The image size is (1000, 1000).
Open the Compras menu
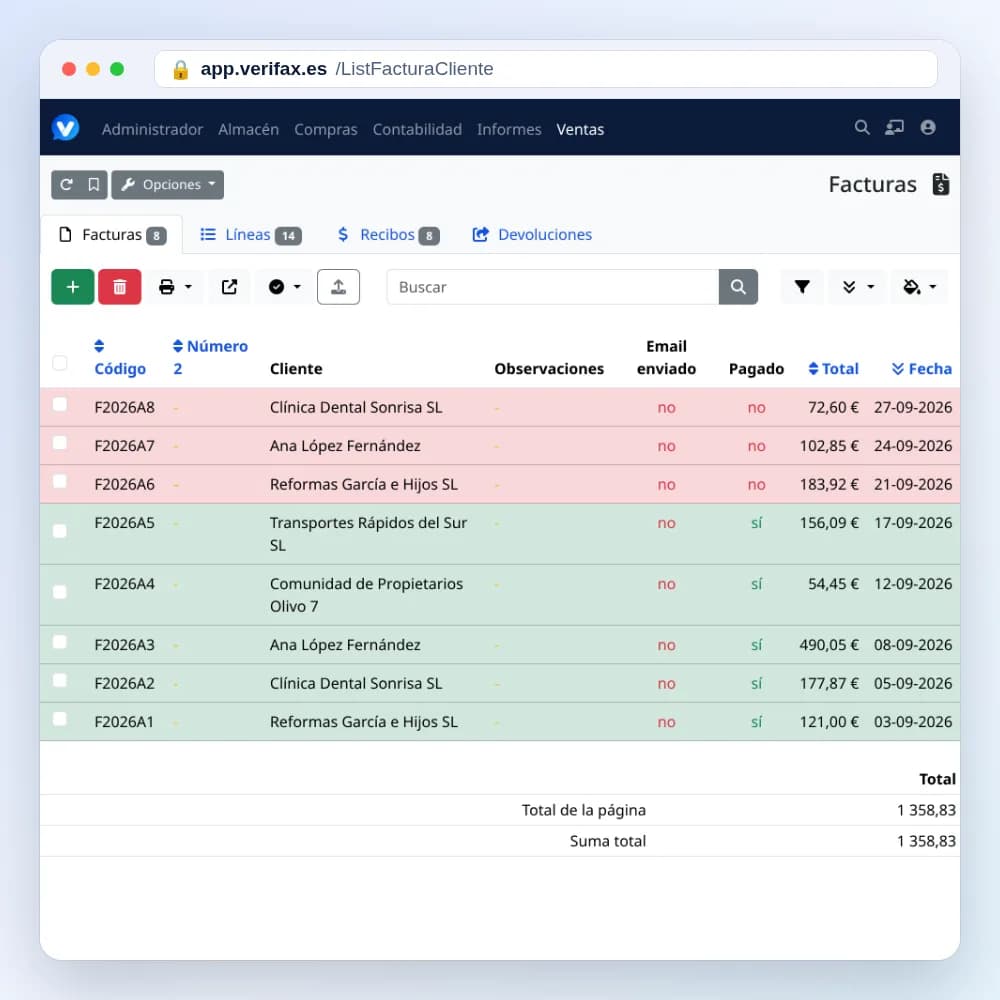(x=326, y=129)
